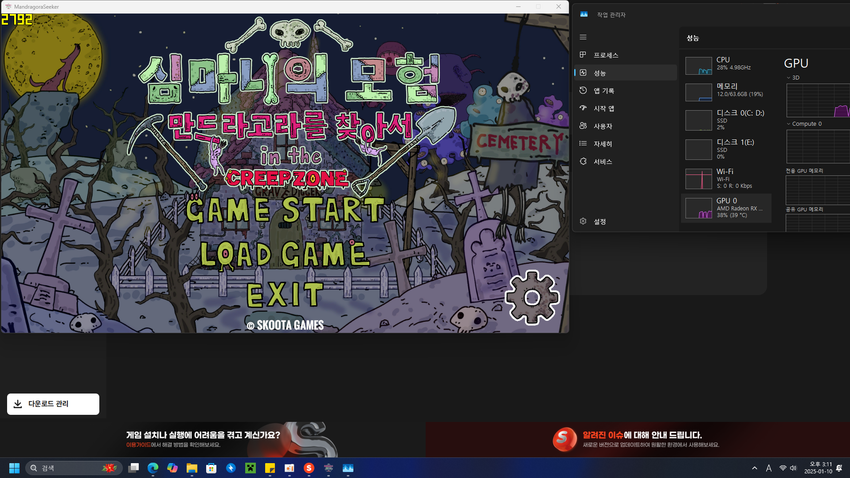Switch to the 시작 앱 tab
The width and height of the screenshot is (850, 478).
[x=626, y=108]
